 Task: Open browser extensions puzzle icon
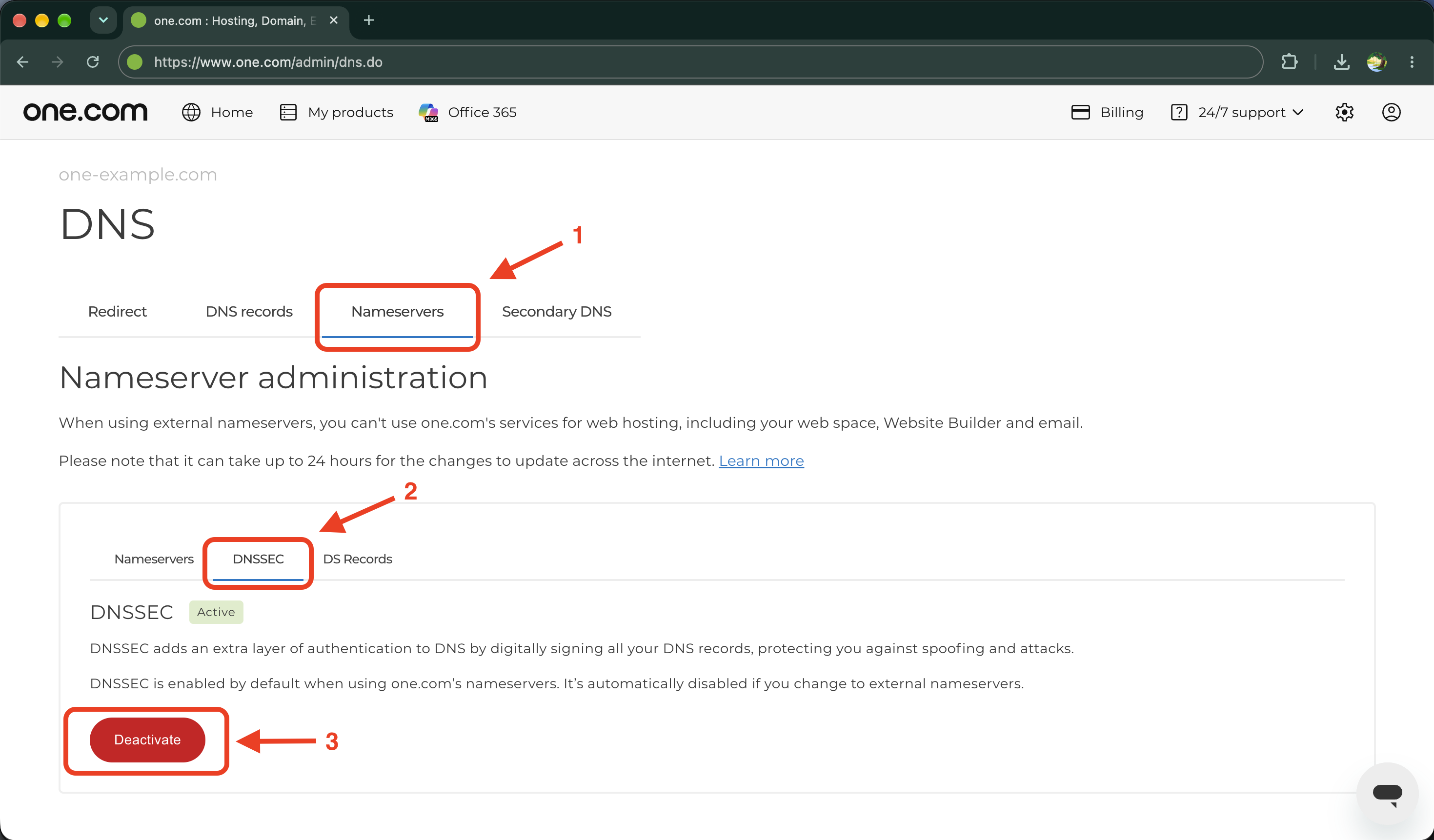pyautogui.click(x=1290, y=61)
